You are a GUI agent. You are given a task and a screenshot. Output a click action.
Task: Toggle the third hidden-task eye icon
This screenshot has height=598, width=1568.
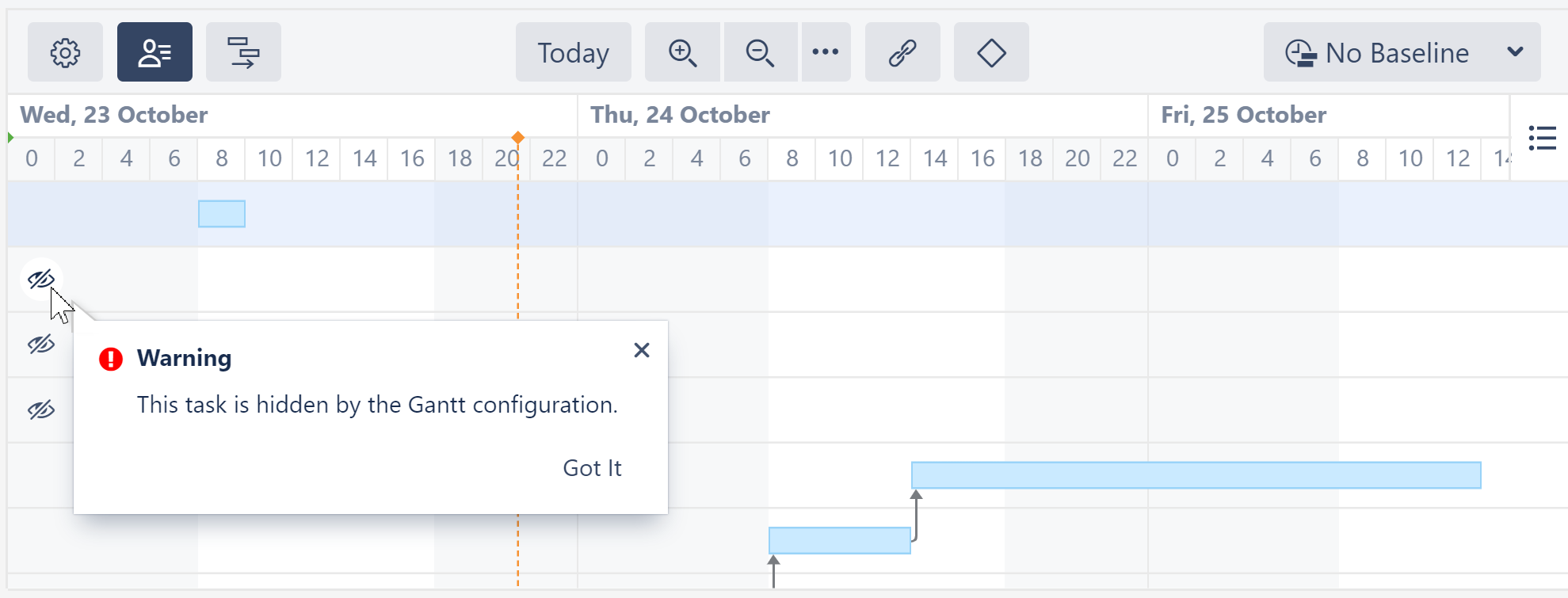pos(41,409)
